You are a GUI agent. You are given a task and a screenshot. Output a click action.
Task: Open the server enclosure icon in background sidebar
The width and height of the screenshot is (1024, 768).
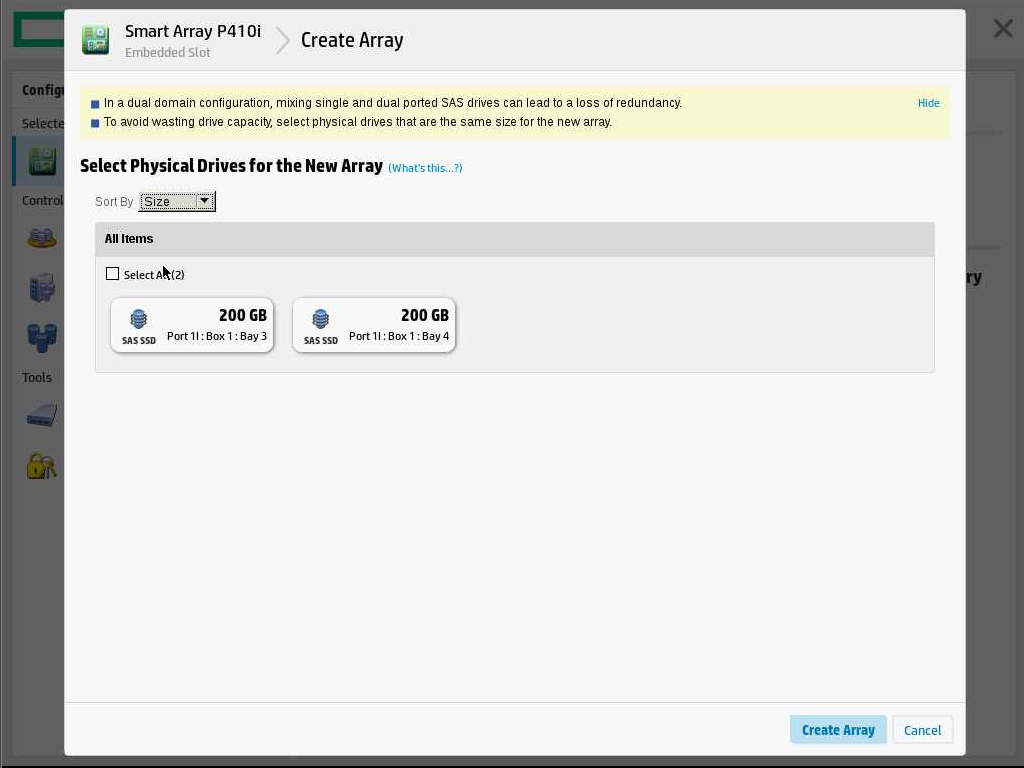click(x=42, y=288)
